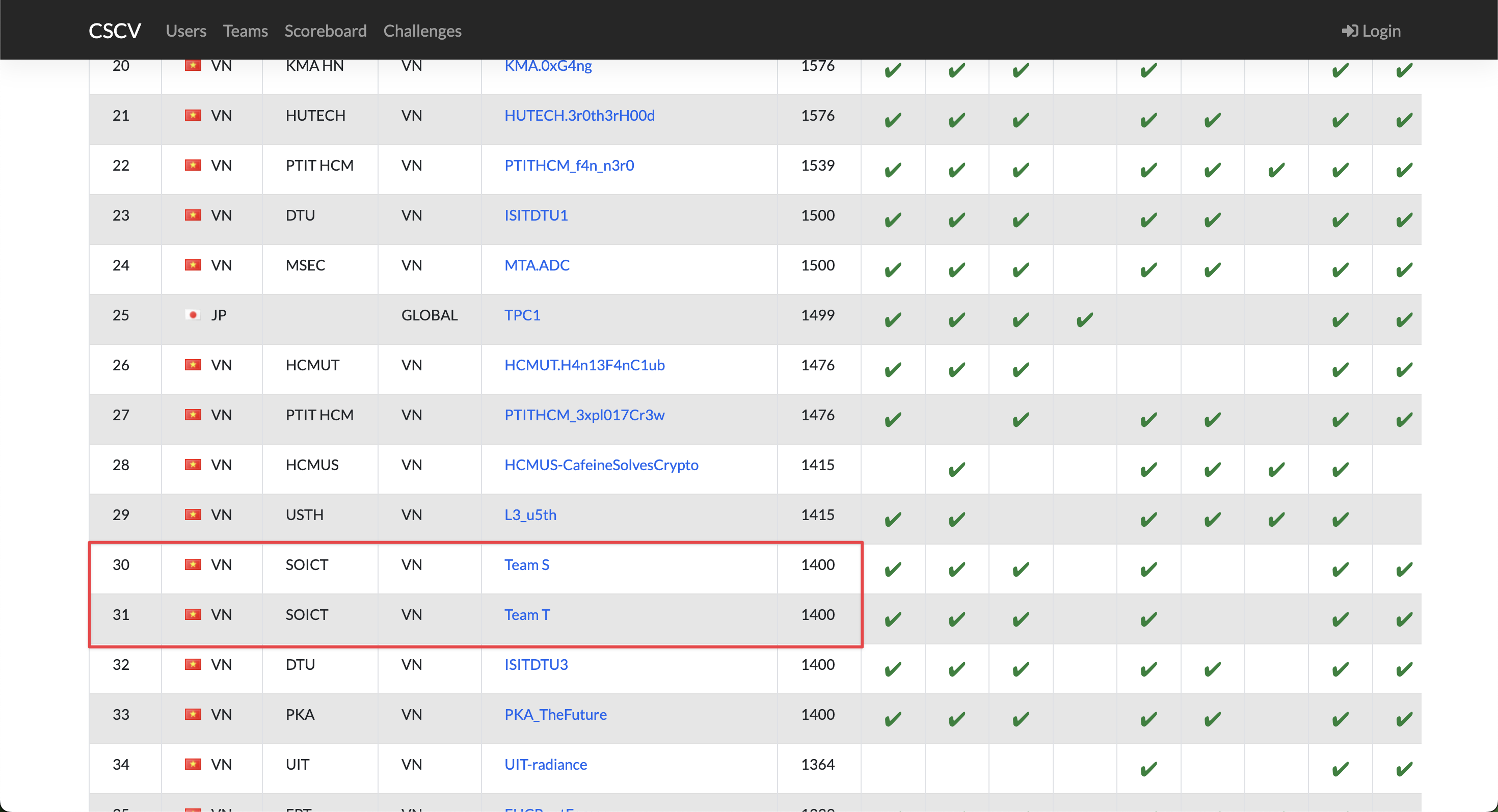Click the Japan flag icon in row 25
This screenshot has height=812, width=1498.
(x=193, y=315)
